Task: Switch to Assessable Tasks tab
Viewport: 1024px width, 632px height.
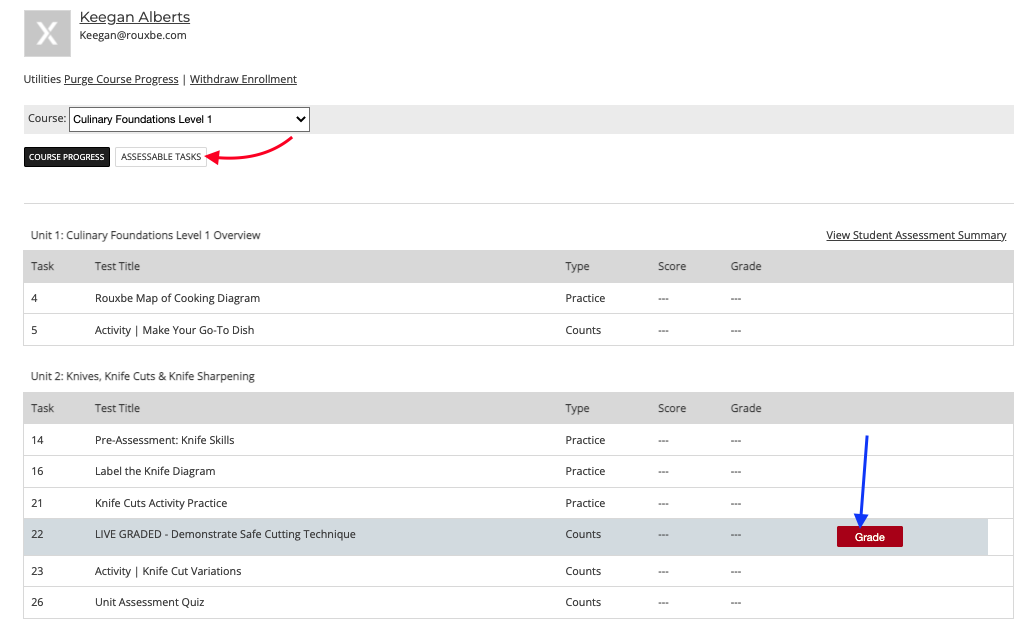Action: point(161,157)
